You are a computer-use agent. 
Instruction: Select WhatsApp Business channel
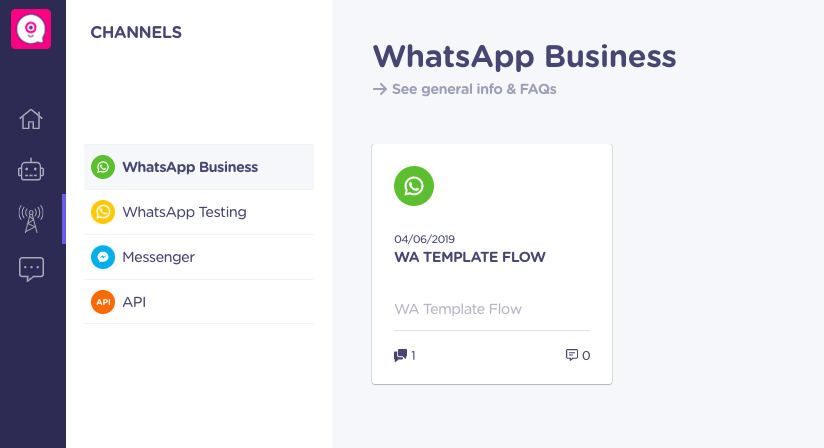[199, 167]
